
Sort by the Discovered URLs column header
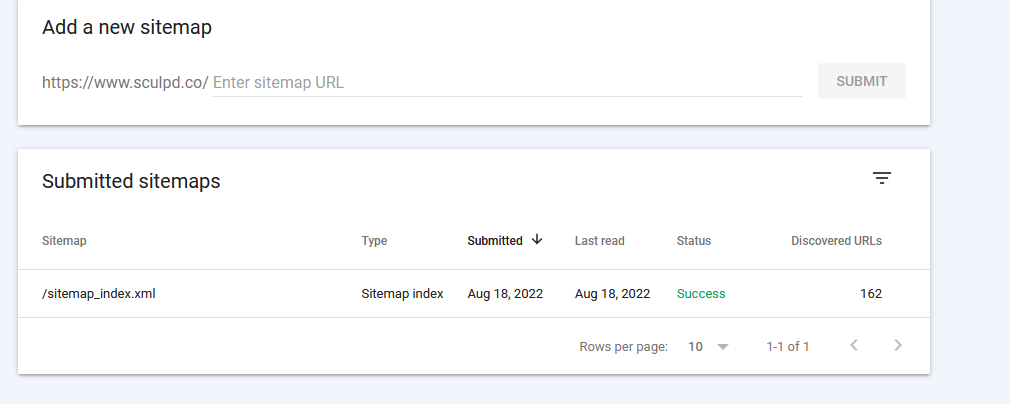836,241
